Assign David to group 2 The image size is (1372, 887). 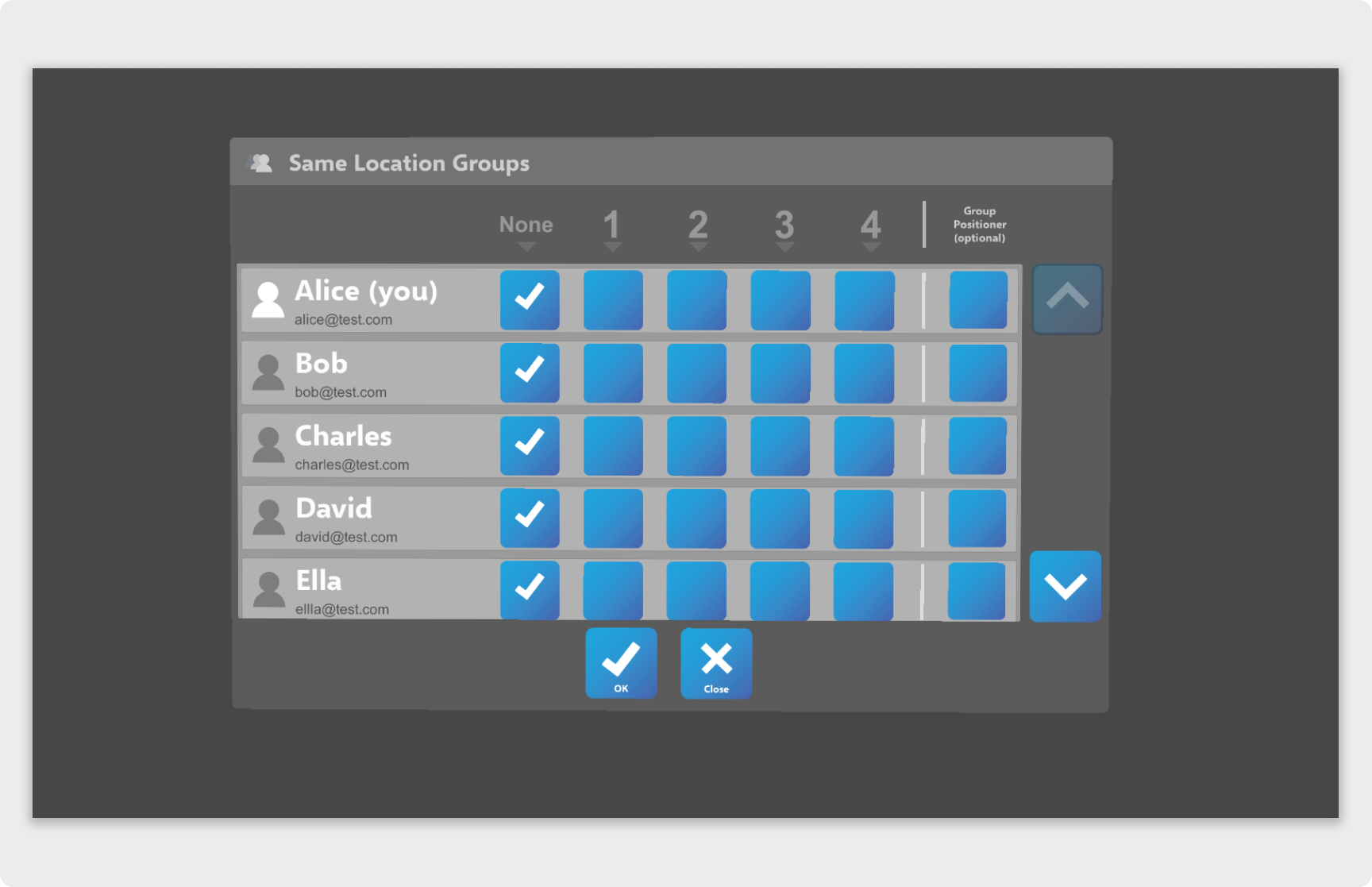coord(696,518)
